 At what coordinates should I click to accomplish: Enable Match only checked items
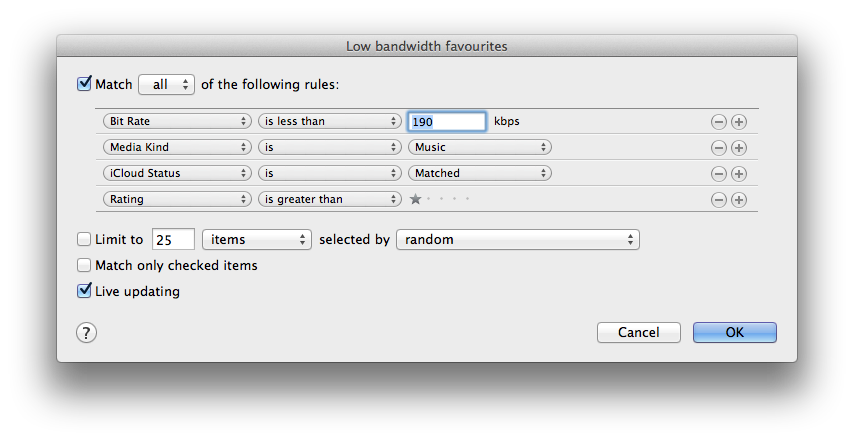coord(84,266)
